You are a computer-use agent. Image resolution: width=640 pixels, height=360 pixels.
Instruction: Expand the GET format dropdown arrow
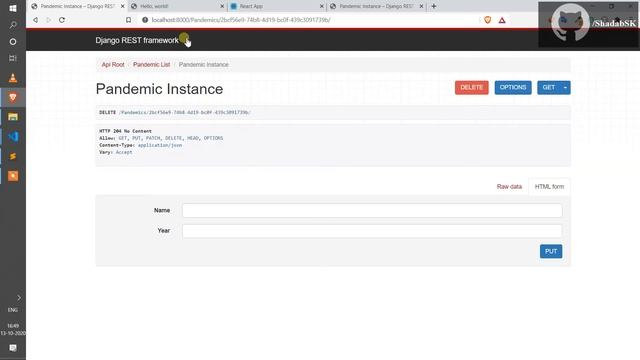(x=565, y=87)
